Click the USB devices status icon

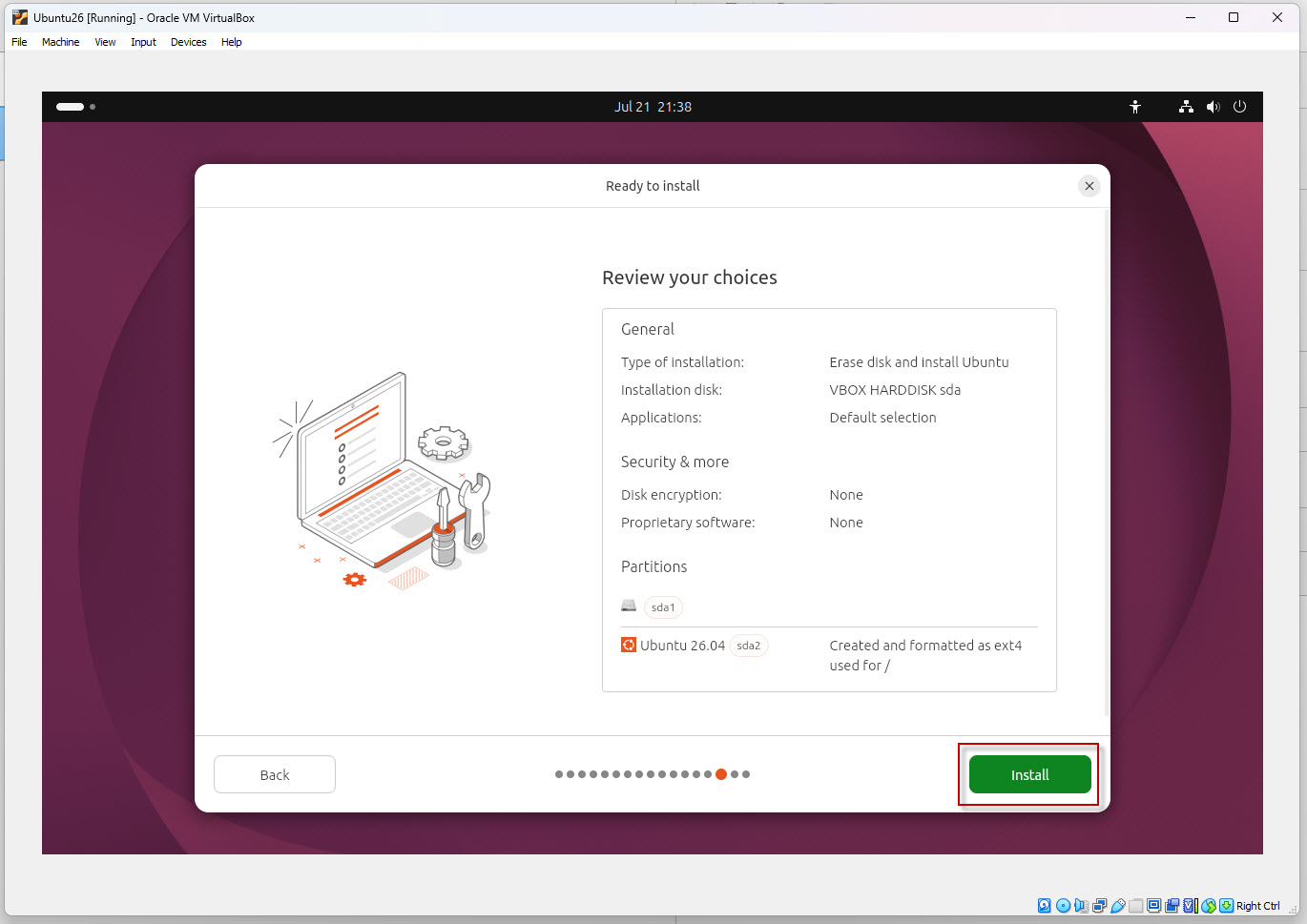tap(1118, 906)
